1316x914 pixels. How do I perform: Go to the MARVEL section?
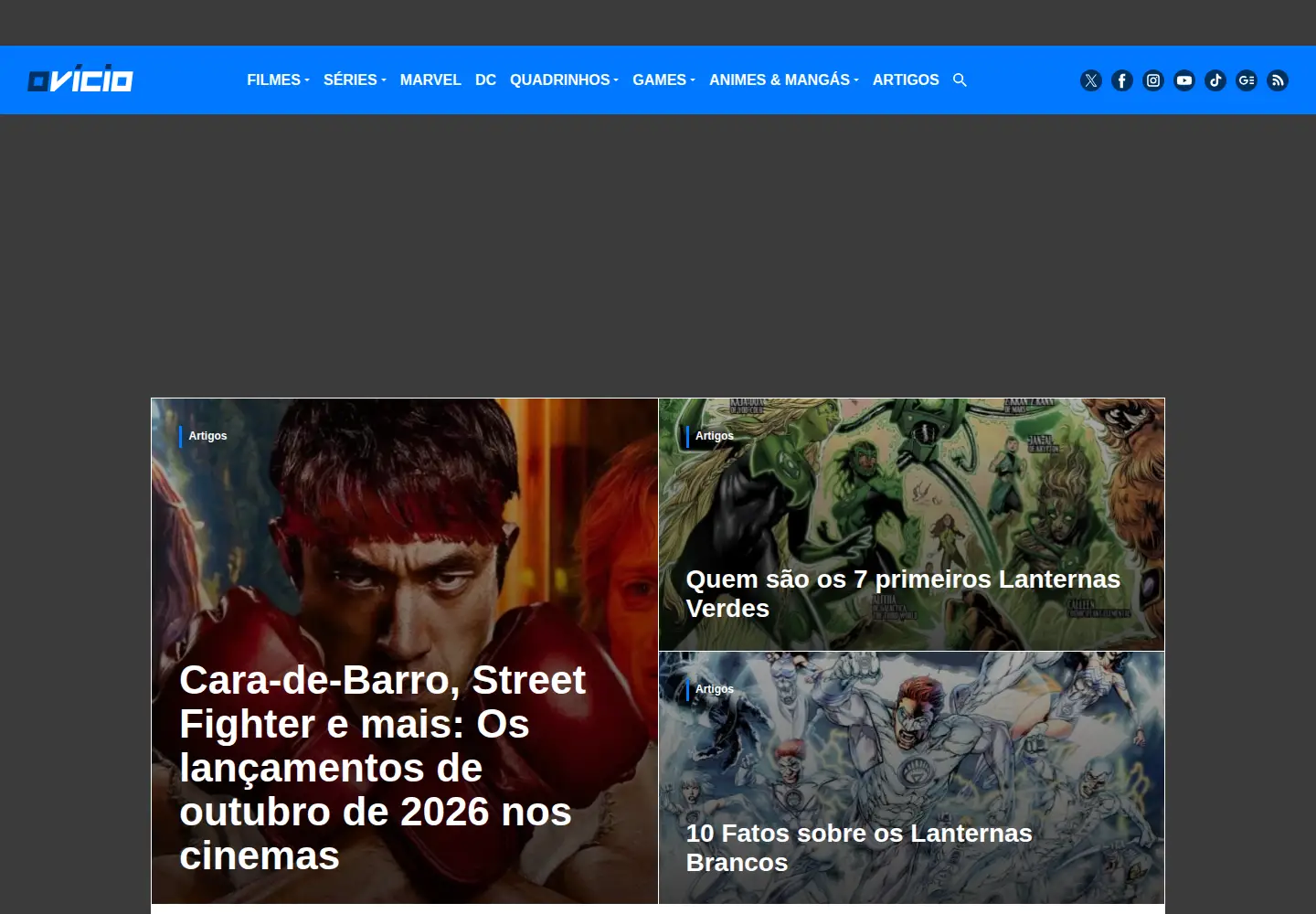coord(430,80)
